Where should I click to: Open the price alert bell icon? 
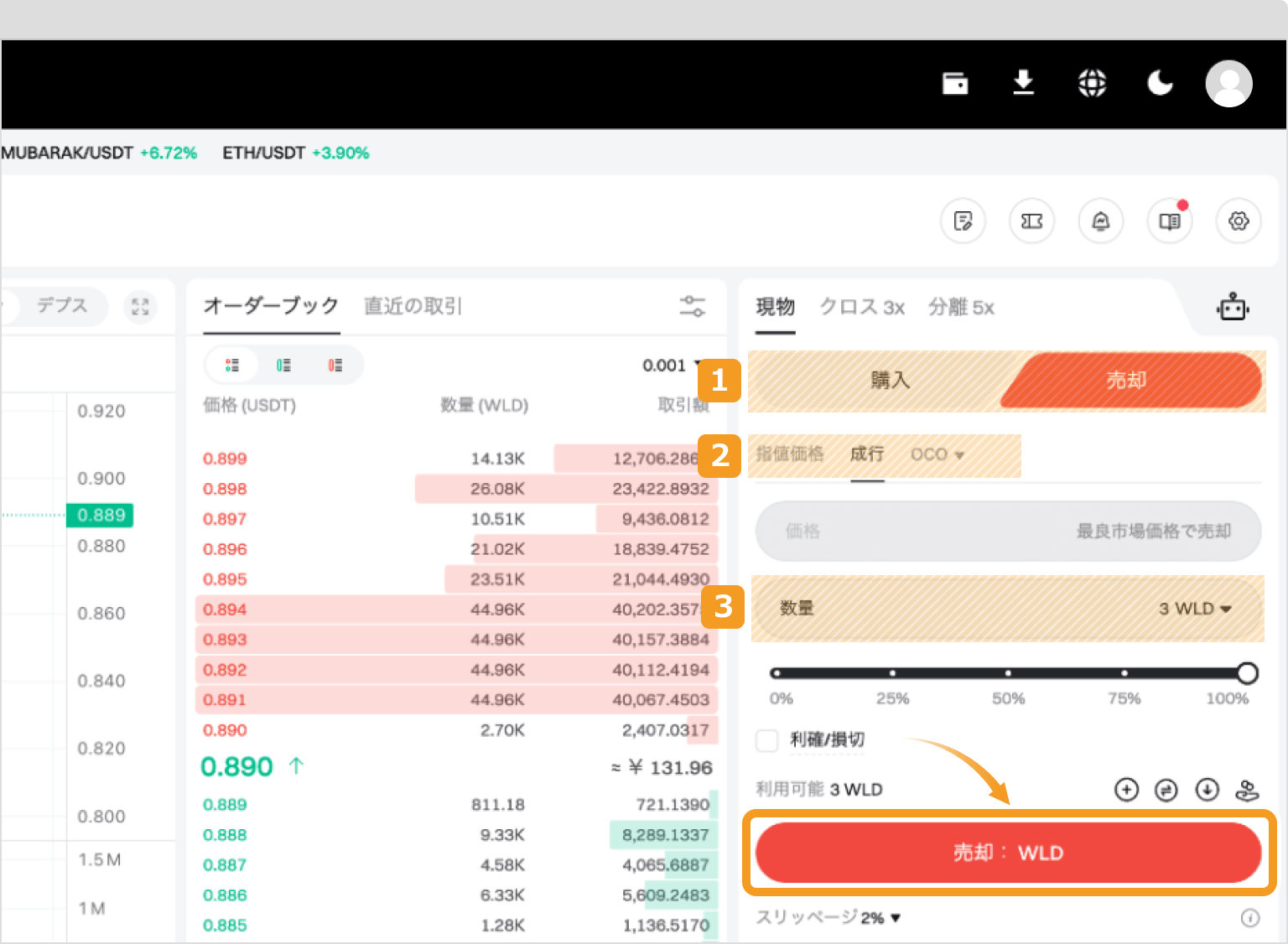1100,221
